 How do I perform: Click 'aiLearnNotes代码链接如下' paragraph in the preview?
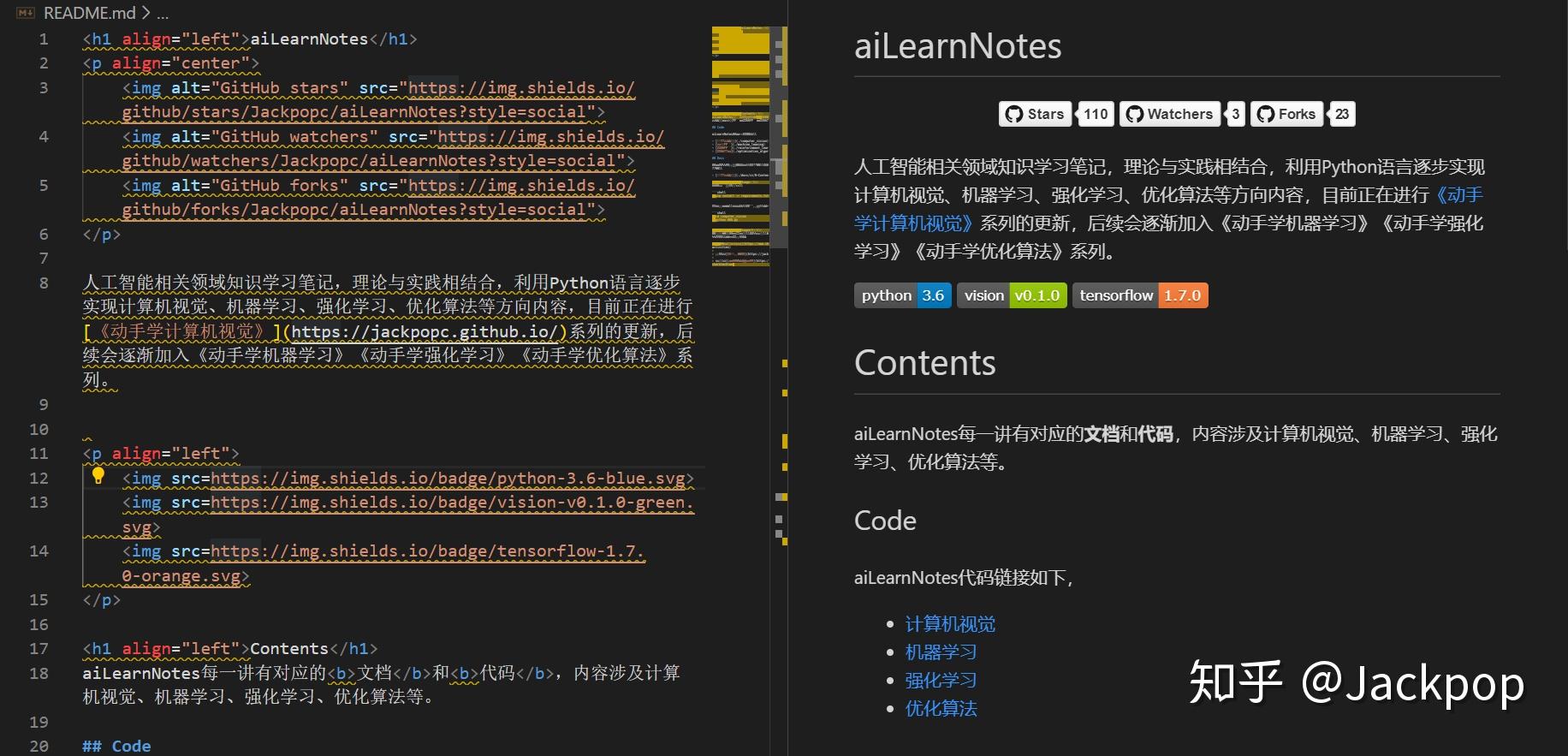click(x=964, y=578)
